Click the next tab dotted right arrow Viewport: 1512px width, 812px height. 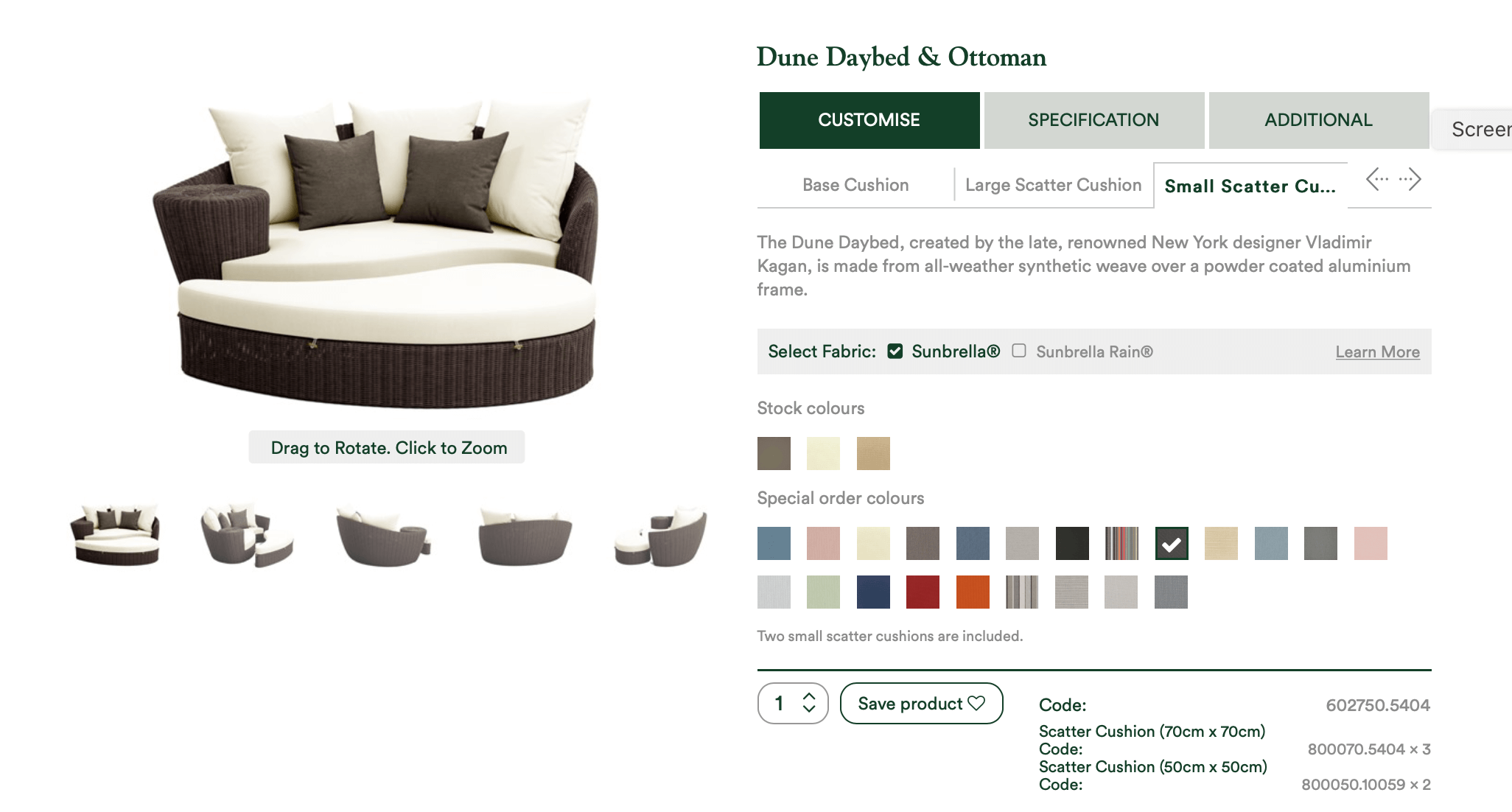[x=1410, y=179]
